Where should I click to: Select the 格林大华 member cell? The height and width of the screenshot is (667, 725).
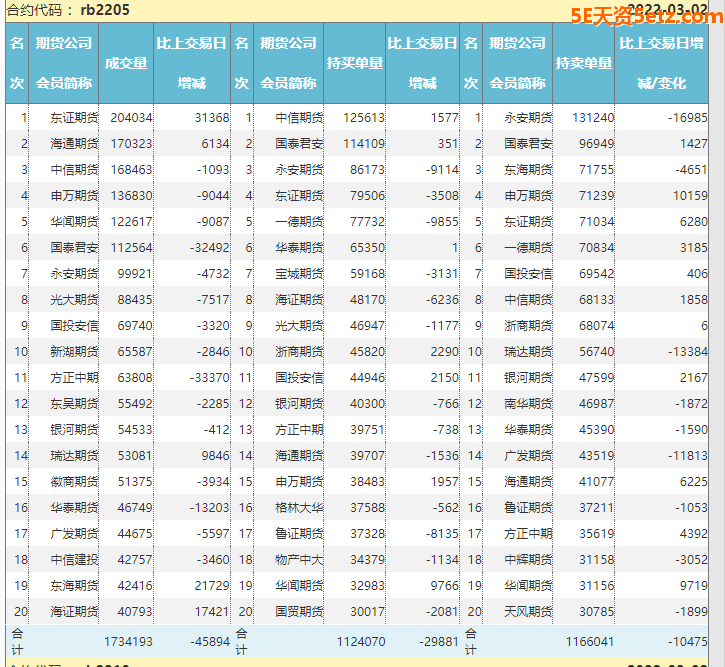[299, 507]
